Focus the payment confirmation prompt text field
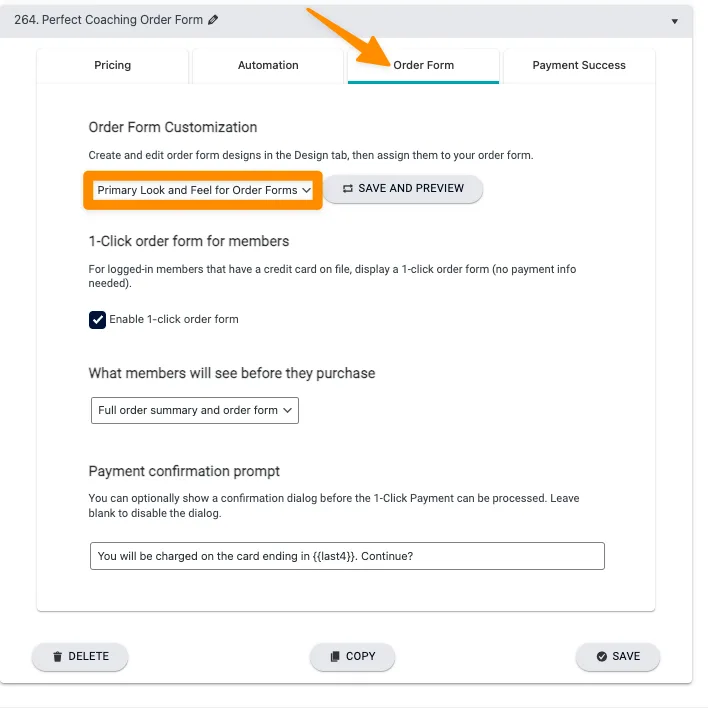This screenshot has width=708, height=708. tap(346, 556)
